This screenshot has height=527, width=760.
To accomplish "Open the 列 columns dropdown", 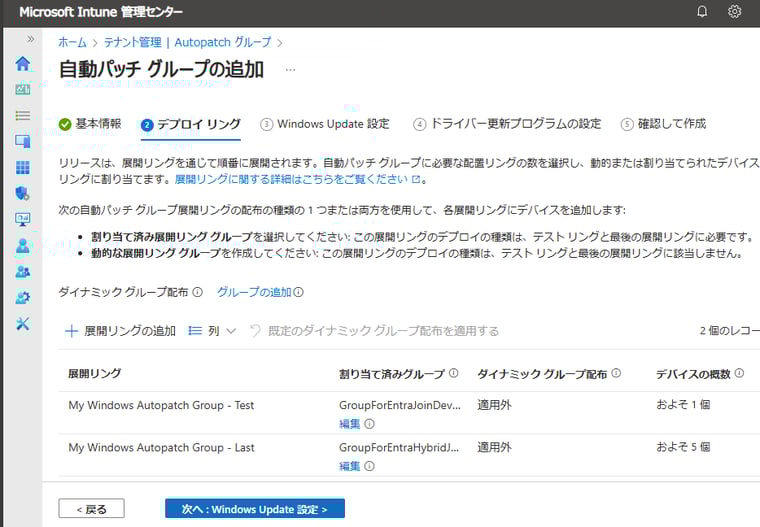I will point(212,331).
